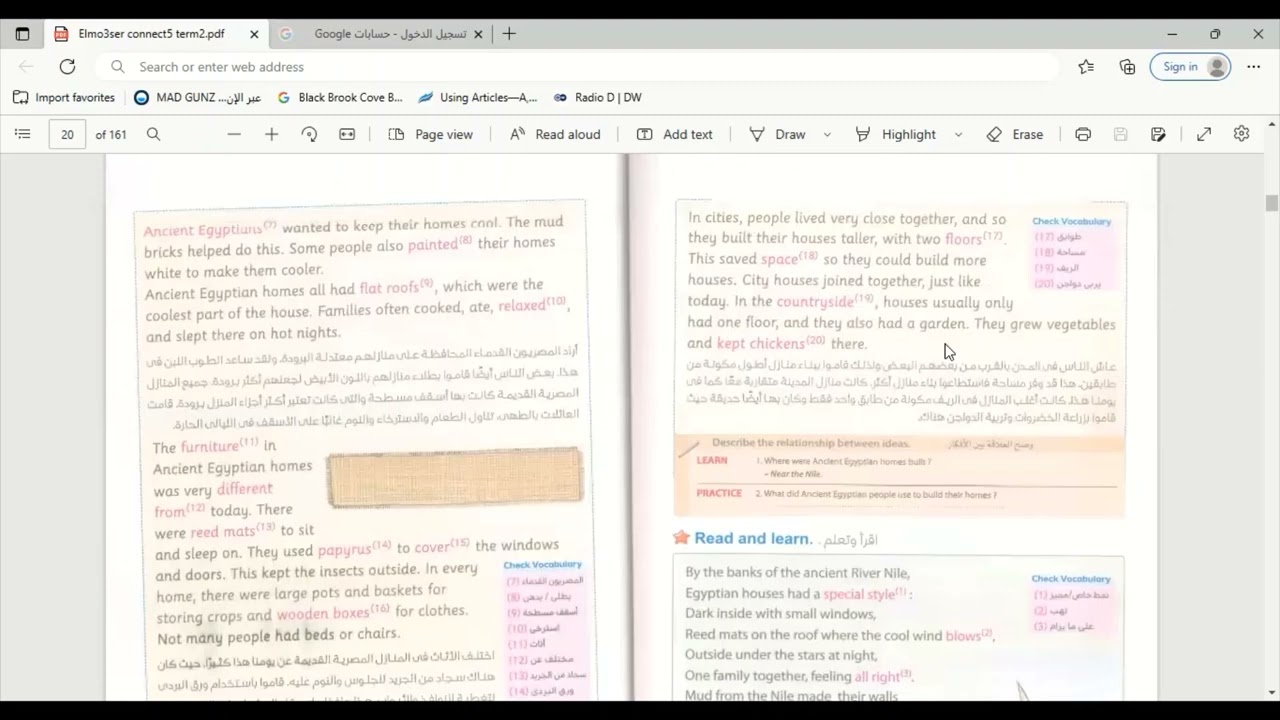Viewport: 1280px width, 720px height.
Task: Search within the PDF document
Action: pyautogui.click(x=153, y=134)
